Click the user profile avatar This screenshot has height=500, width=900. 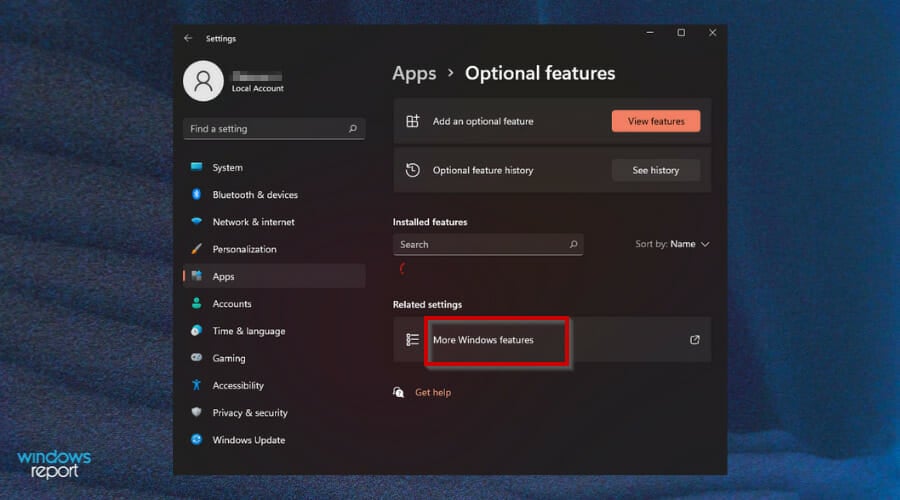(203, 81)
